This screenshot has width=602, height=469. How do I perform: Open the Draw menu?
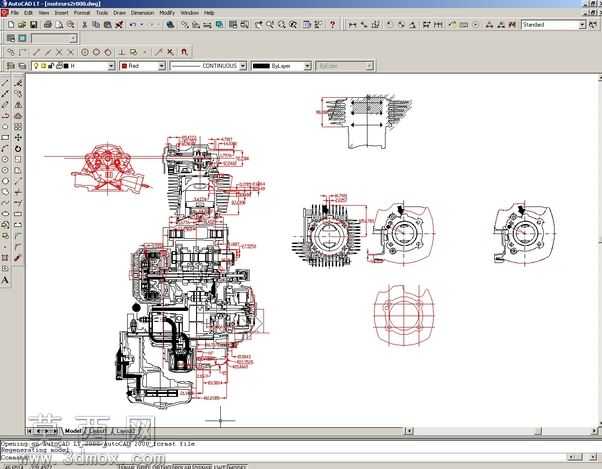(x=119, y=13)
